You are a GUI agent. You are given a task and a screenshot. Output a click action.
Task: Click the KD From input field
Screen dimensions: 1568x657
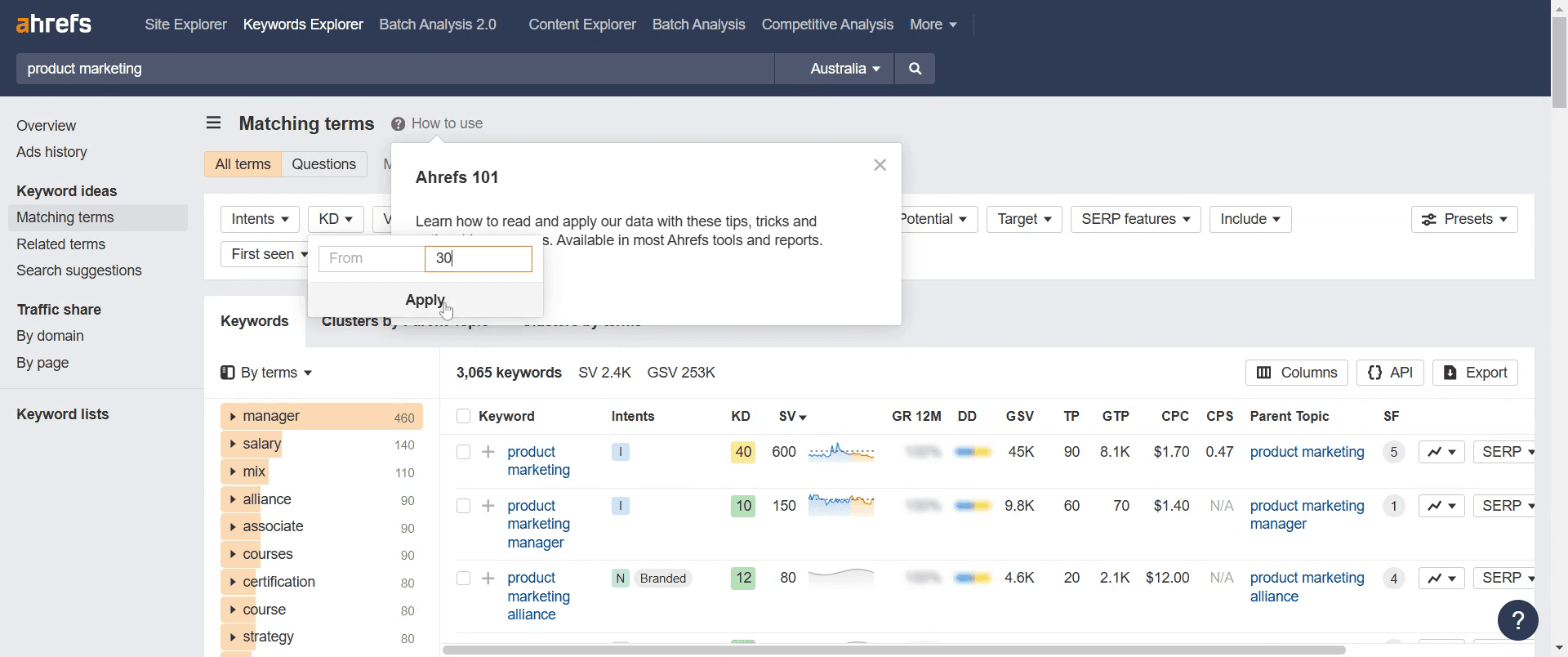(372, 259)
